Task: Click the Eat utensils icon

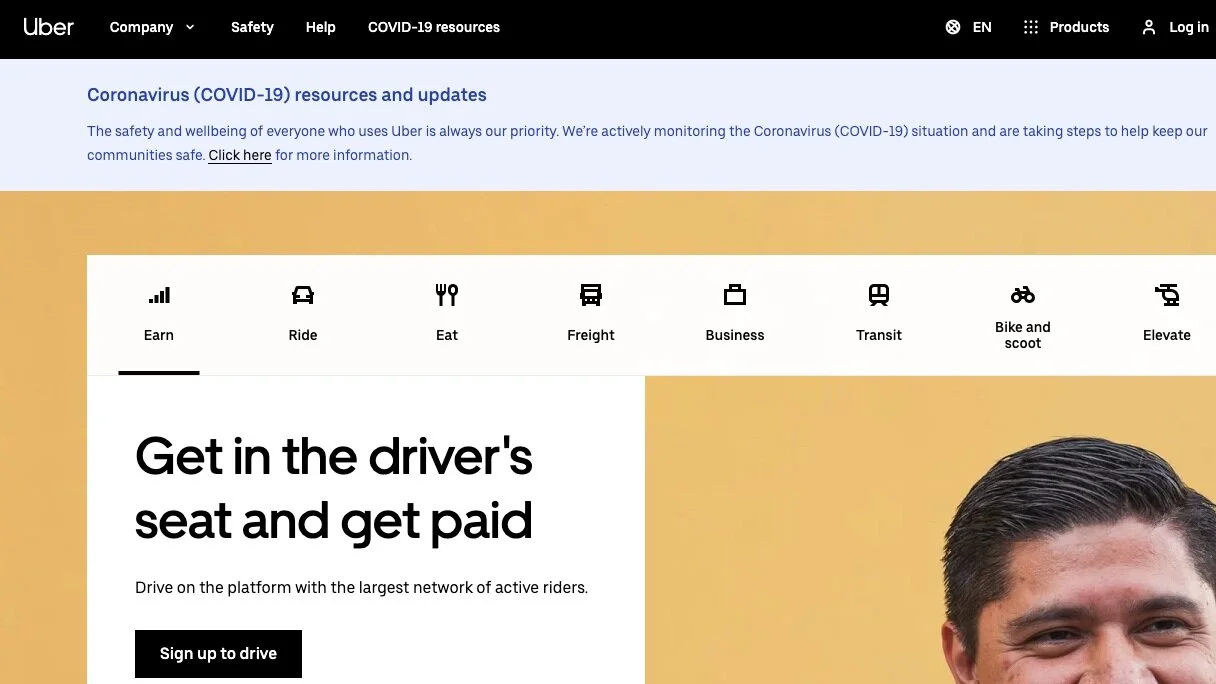Action: [x=446, y=295]
